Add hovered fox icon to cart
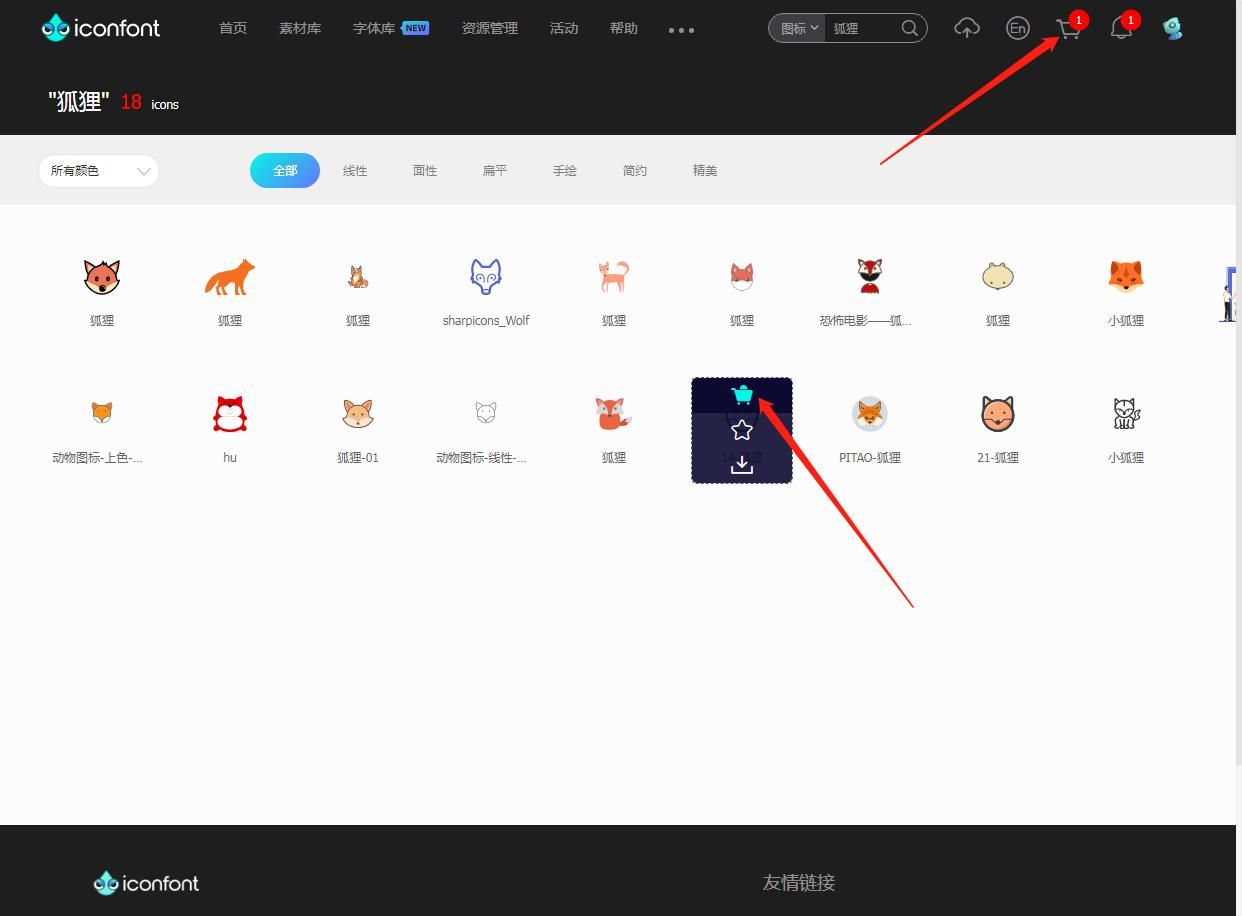The image size is (1242, 916). click(x=742, y=395)
